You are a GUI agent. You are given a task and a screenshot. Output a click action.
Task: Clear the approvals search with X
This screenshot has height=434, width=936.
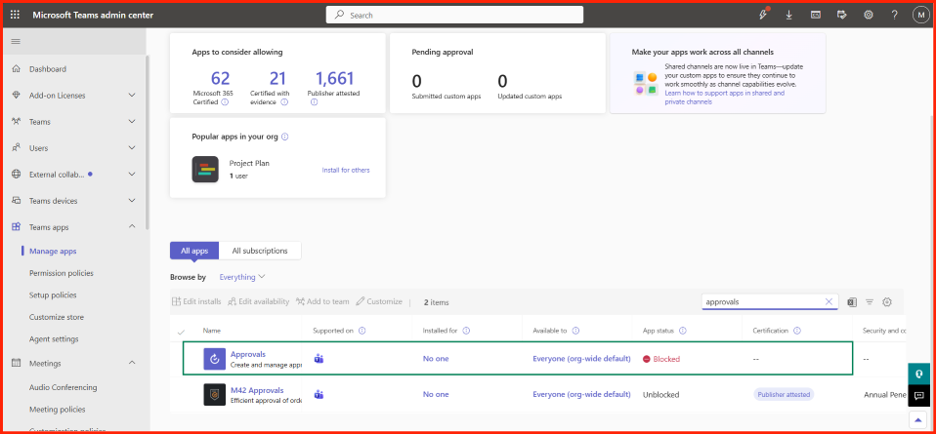pos(829,301)
